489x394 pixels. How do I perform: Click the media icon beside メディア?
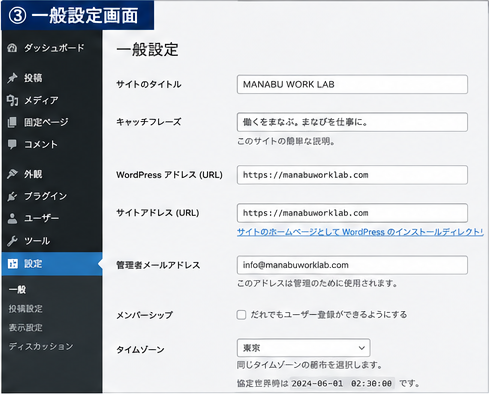(12, 100)
